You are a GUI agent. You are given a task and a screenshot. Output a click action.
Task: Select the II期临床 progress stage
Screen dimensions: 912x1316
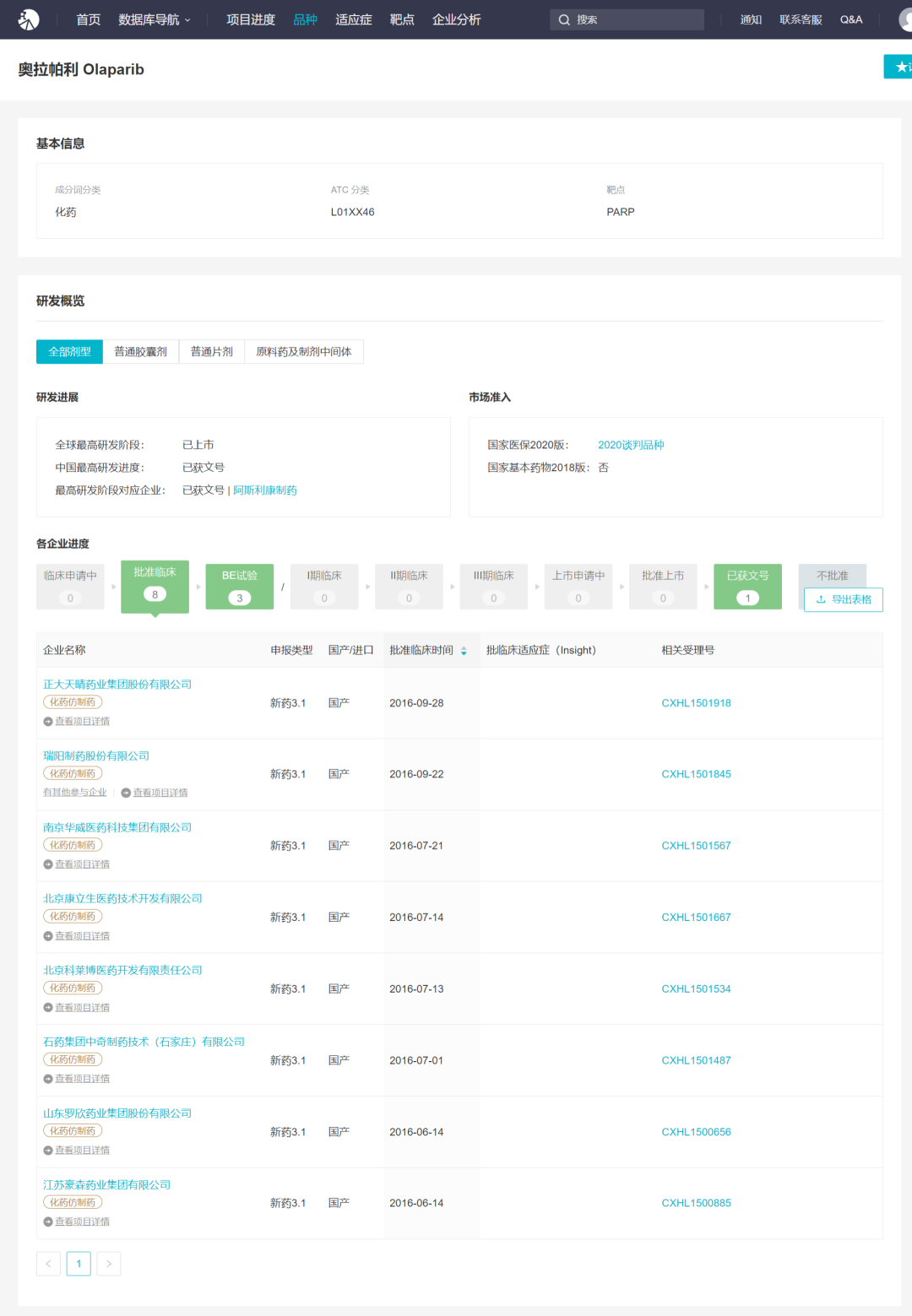click(409, 587)
